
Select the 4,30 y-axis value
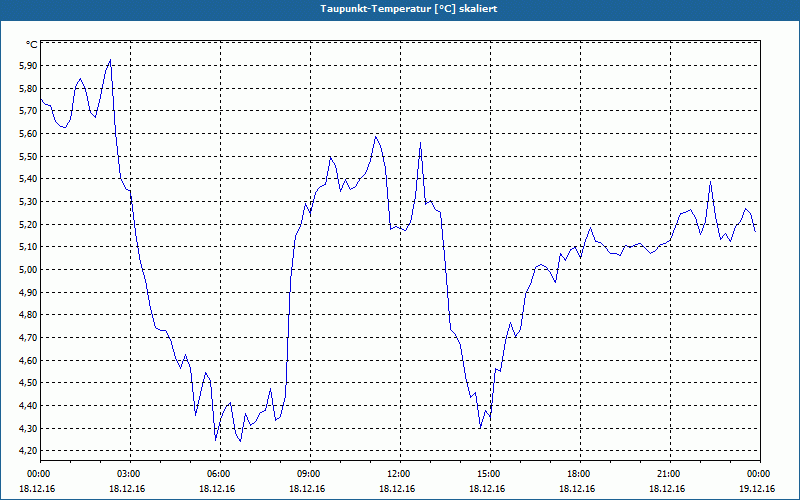click(29, 429)
